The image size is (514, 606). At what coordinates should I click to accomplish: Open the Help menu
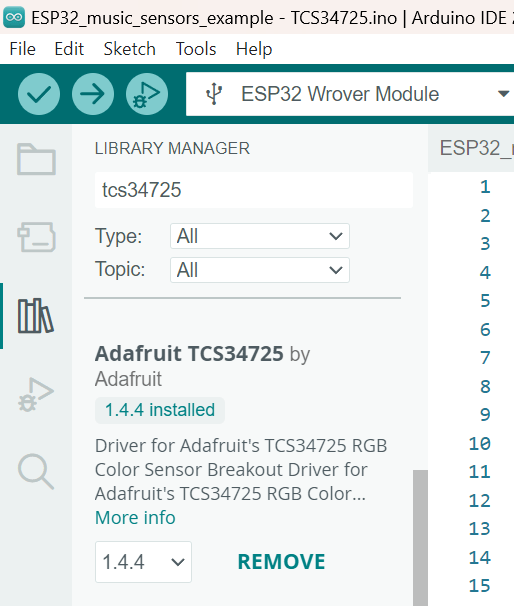(254, 49)
